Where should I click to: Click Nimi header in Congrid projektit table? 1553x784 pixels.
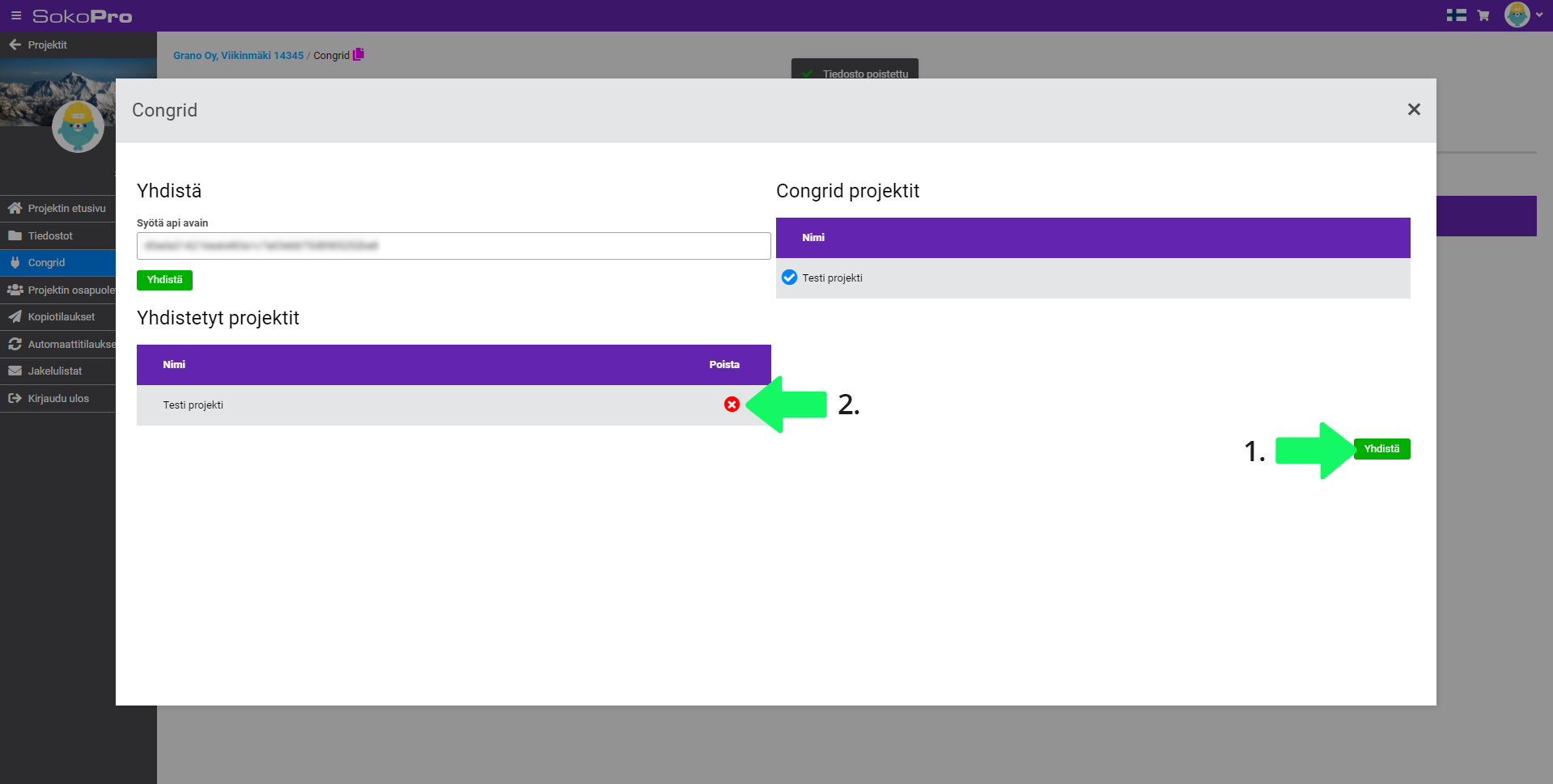click(813, 238)
